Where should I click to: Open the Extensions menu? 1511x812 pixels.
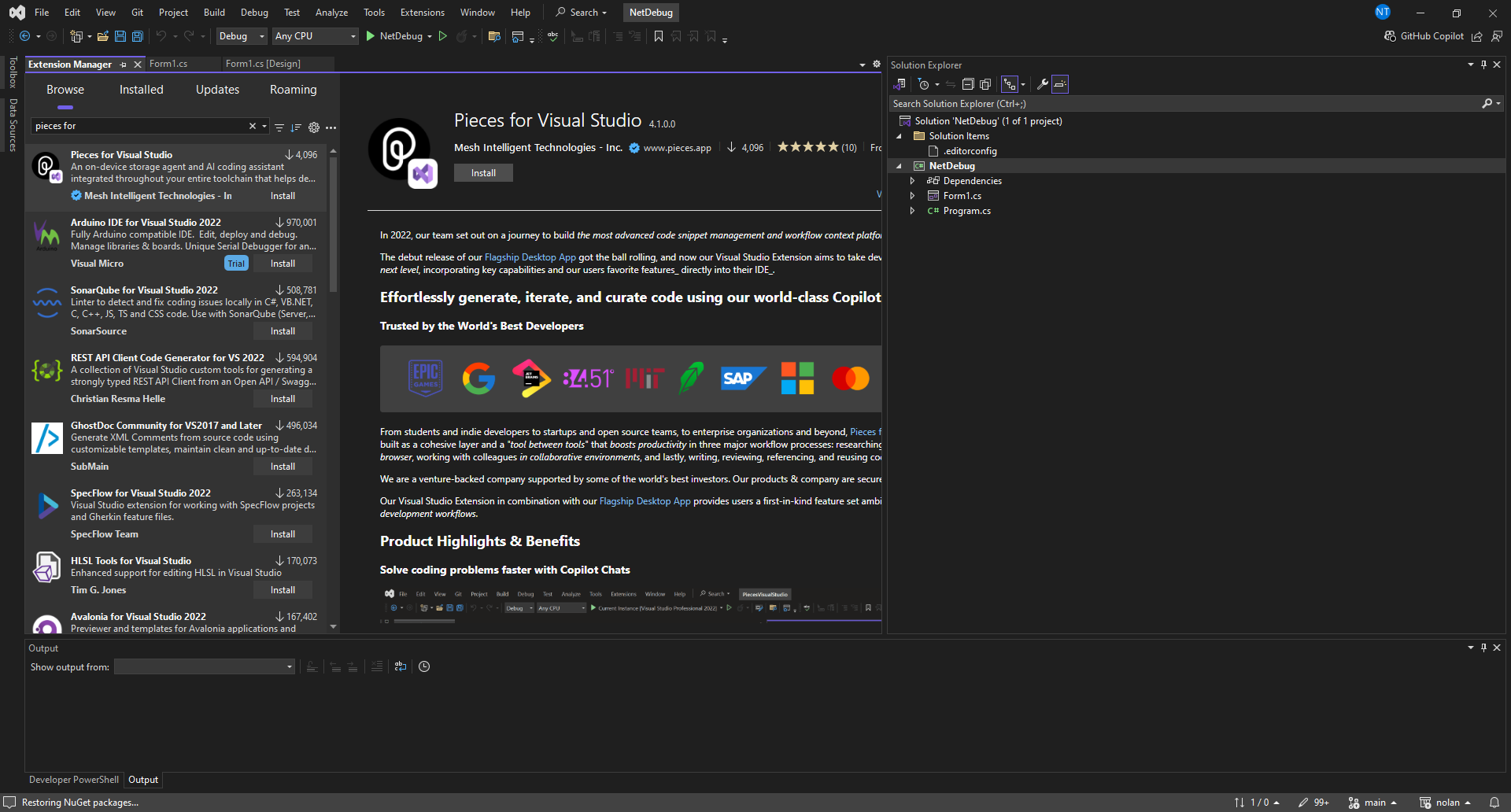pyautogui.click(x=422, y=13)
